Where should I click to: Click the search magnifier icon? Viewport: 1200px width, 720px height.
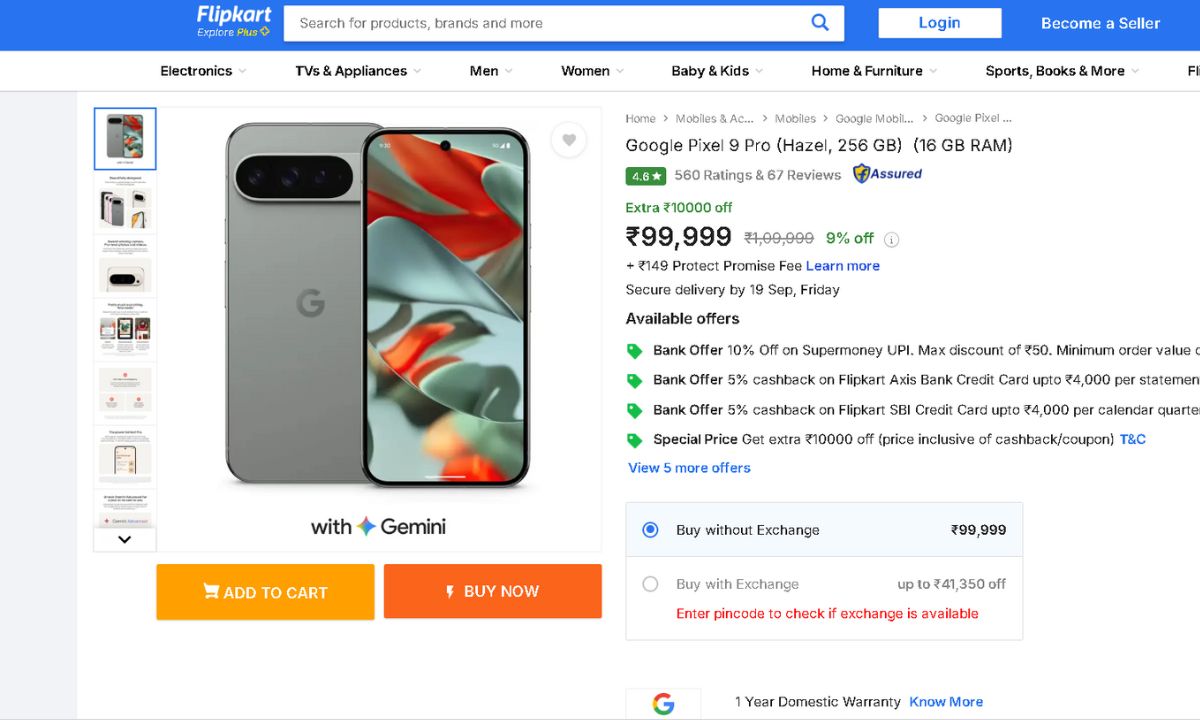coord(820,23)
